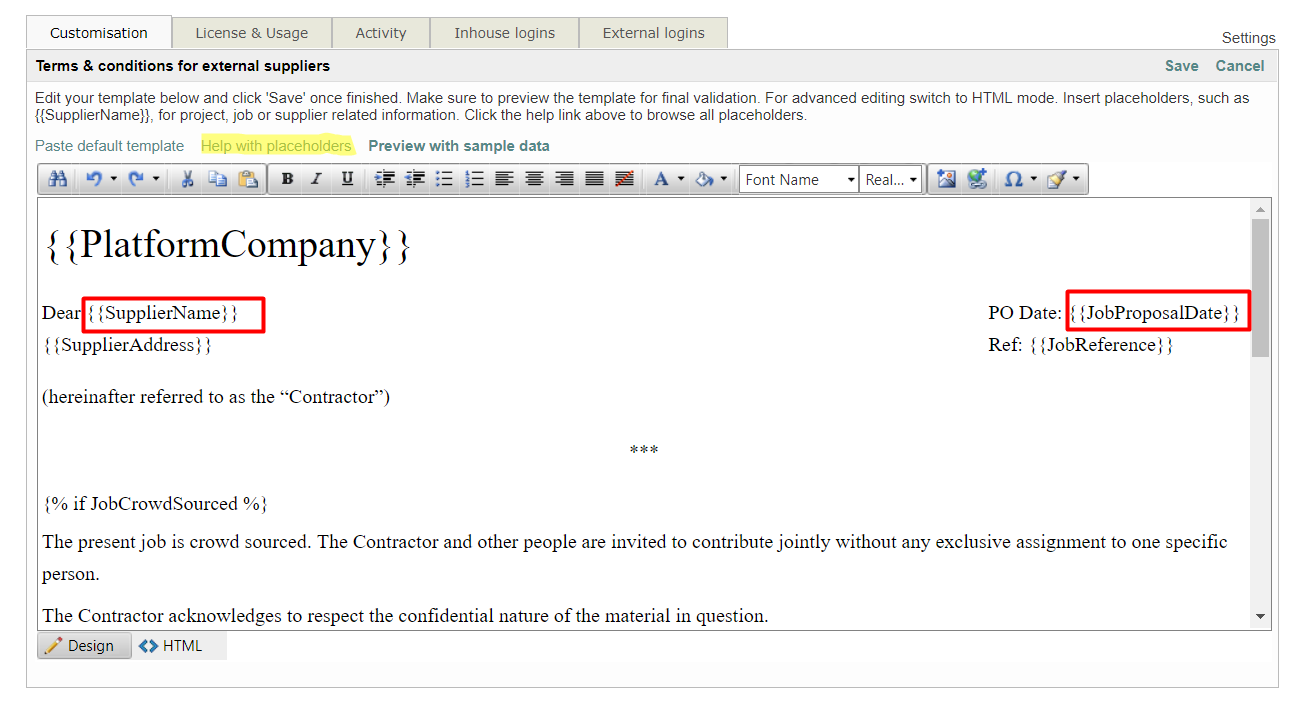Screen dimensions: 1295x703
Task: Expand the font size dropdown
Action: click(x=891, y=180)
